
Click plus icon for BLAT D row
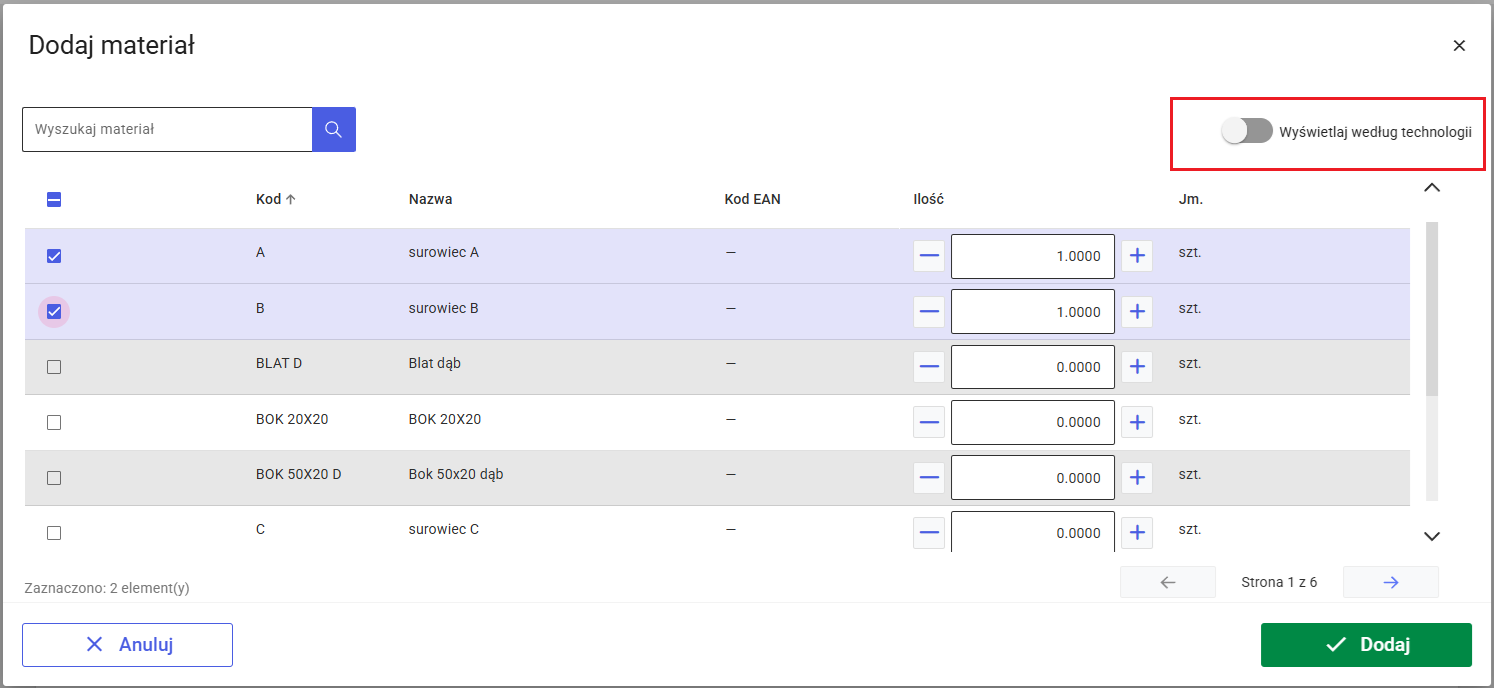[x=1136, y=367]
